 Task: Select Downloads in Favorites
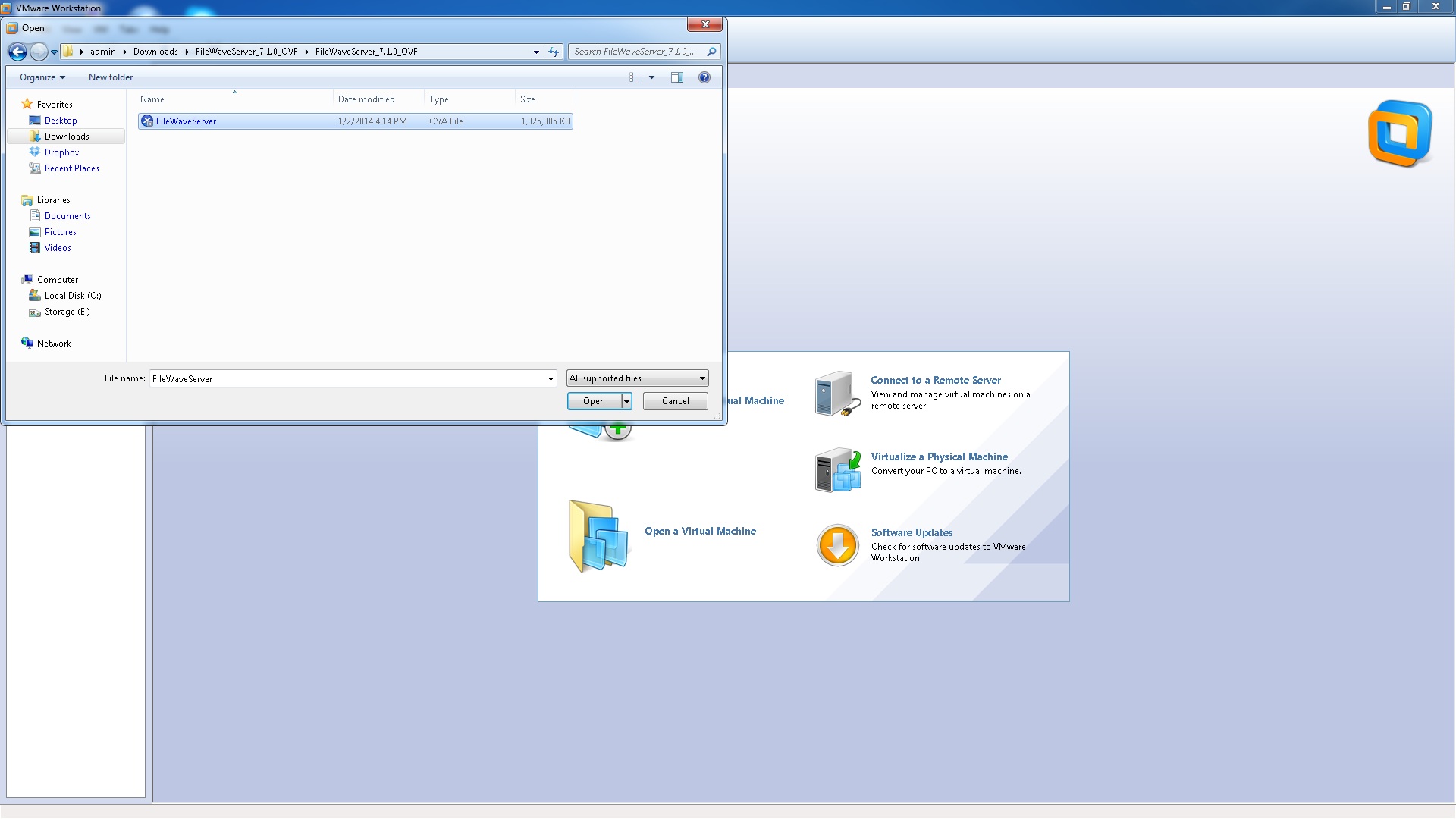point(67,136)
